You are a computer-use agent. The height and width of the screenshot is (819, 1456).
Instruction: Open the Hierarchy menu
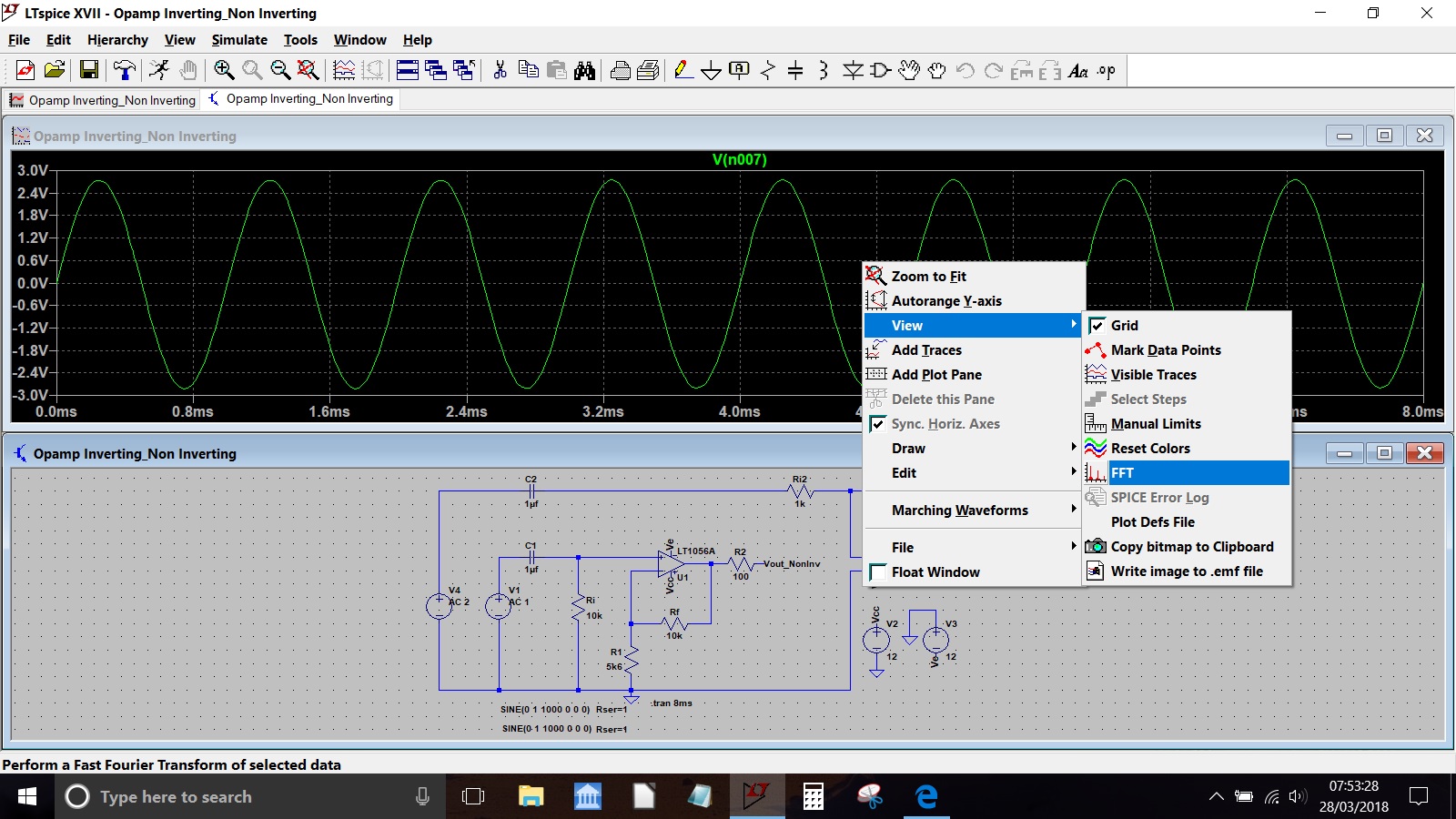click(117, 40)
